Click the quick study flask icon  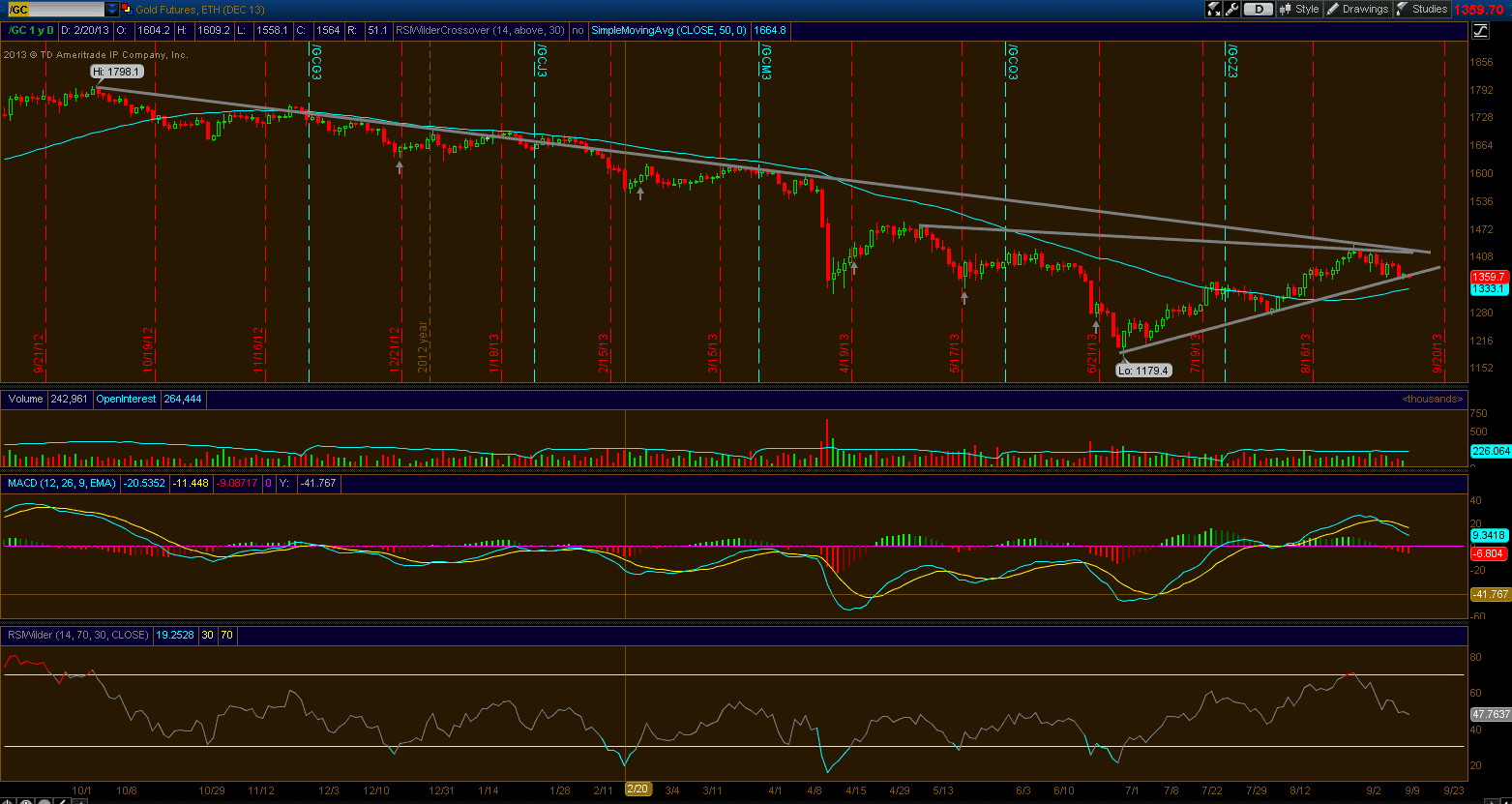point(1213,9)
